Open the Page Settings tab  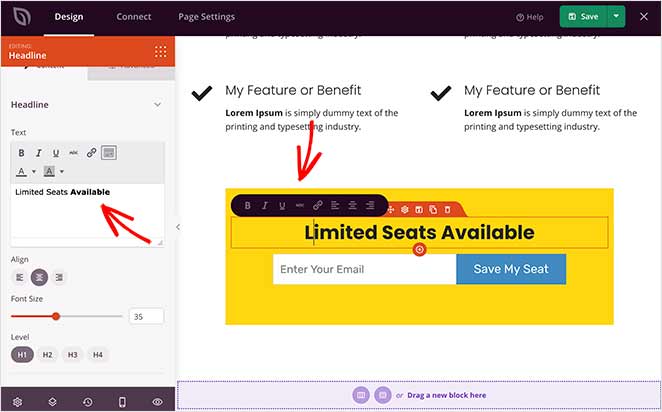coord(206,17)
